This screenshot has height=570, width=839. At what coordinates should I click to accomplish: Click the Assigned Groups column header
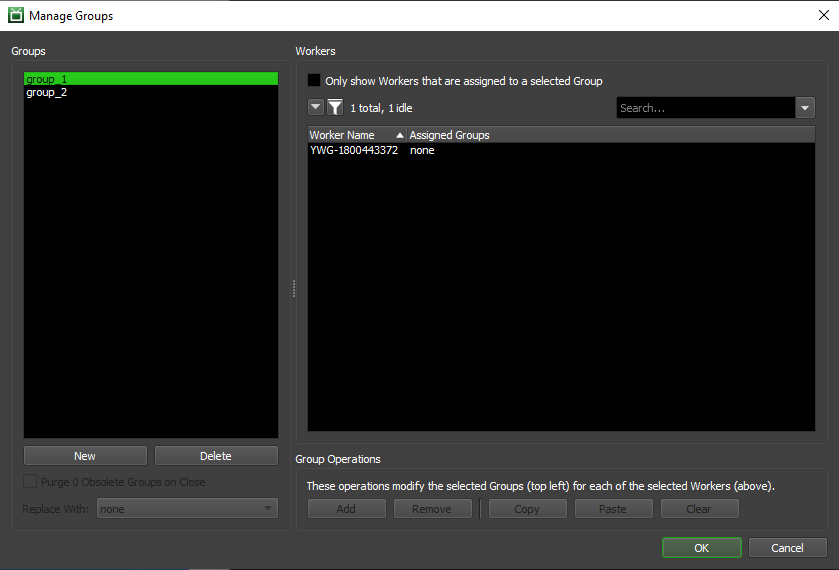tap(450, 135)
